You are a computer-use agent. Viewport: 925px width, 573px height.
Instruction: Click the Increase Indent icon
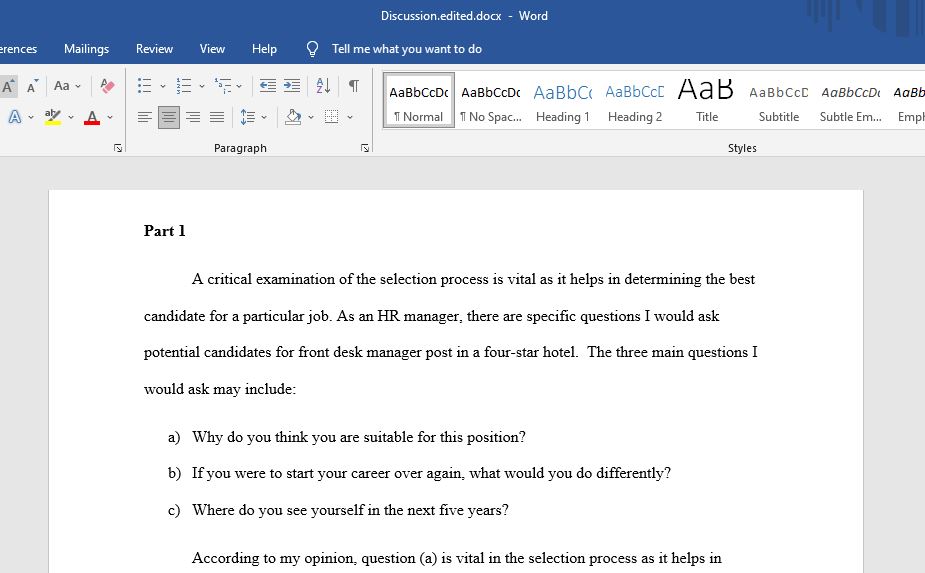(x=292, y=86)
